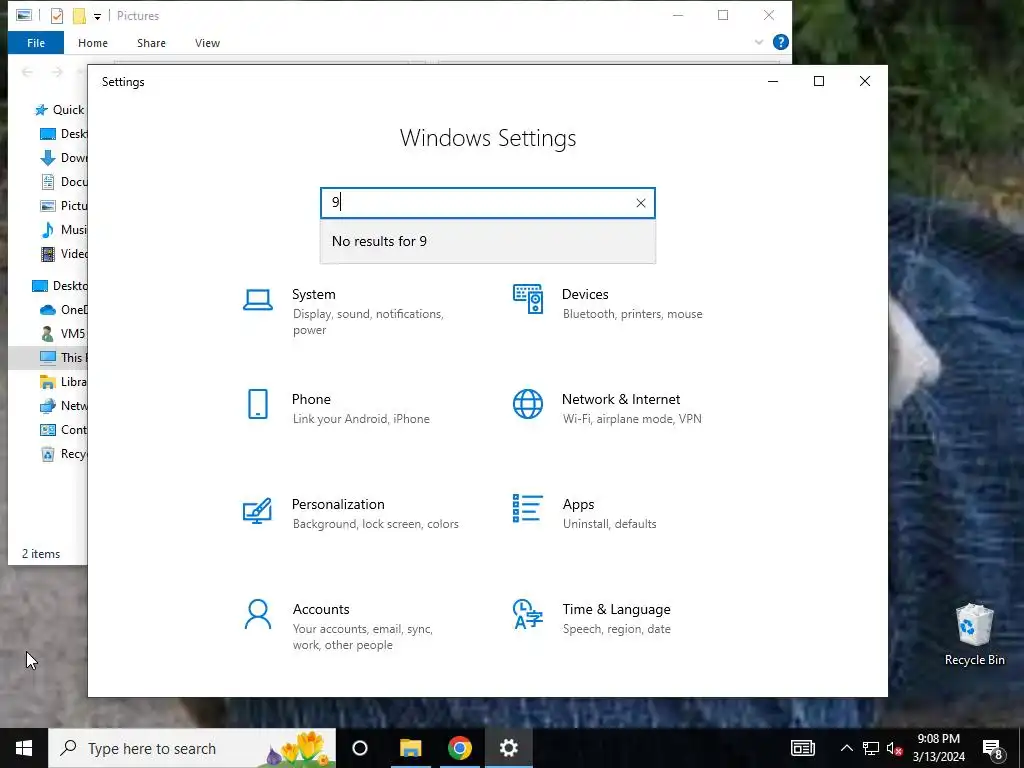Open the Accounts person icon
The image size is (1024, 768).
pos(258,615)
